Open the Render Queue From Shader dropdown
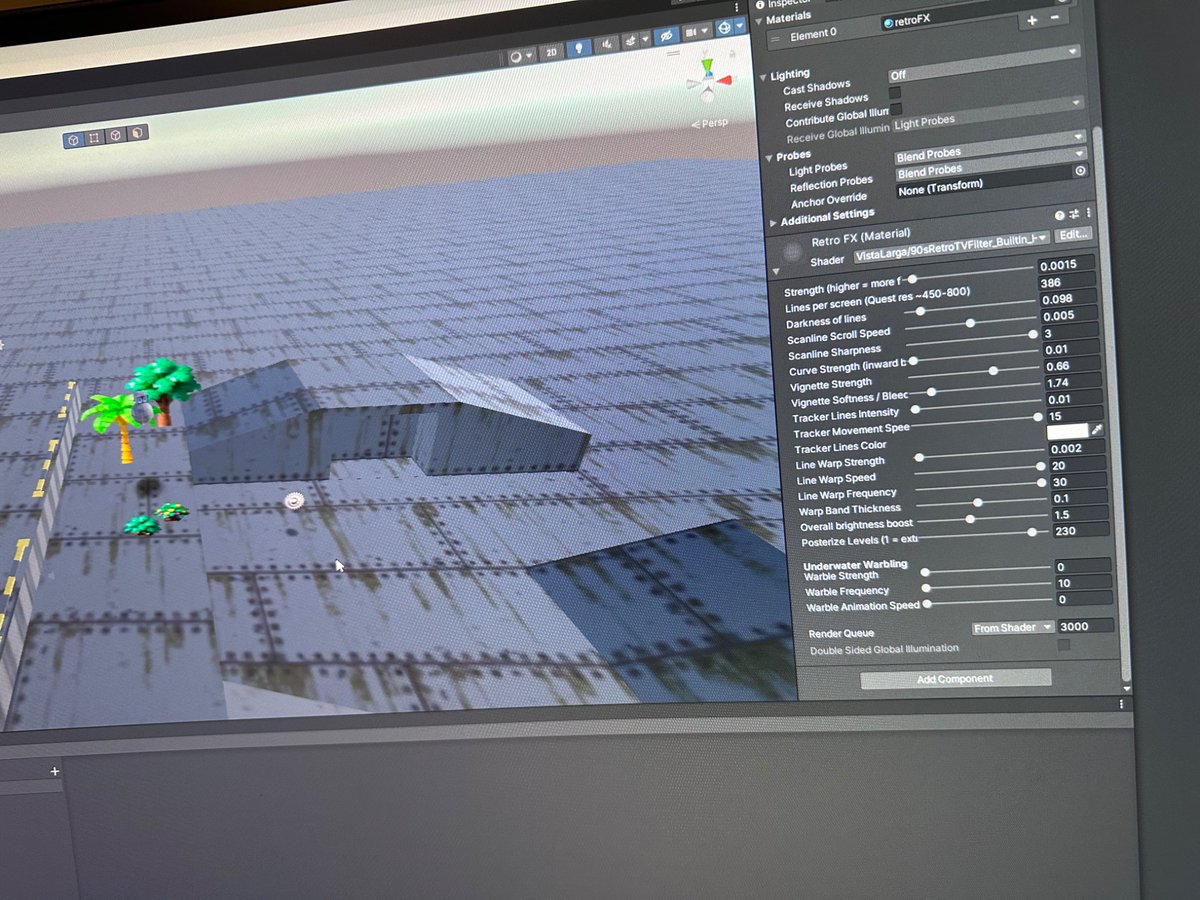The width and height of the screenshot is (1200, 900). 1013,627
